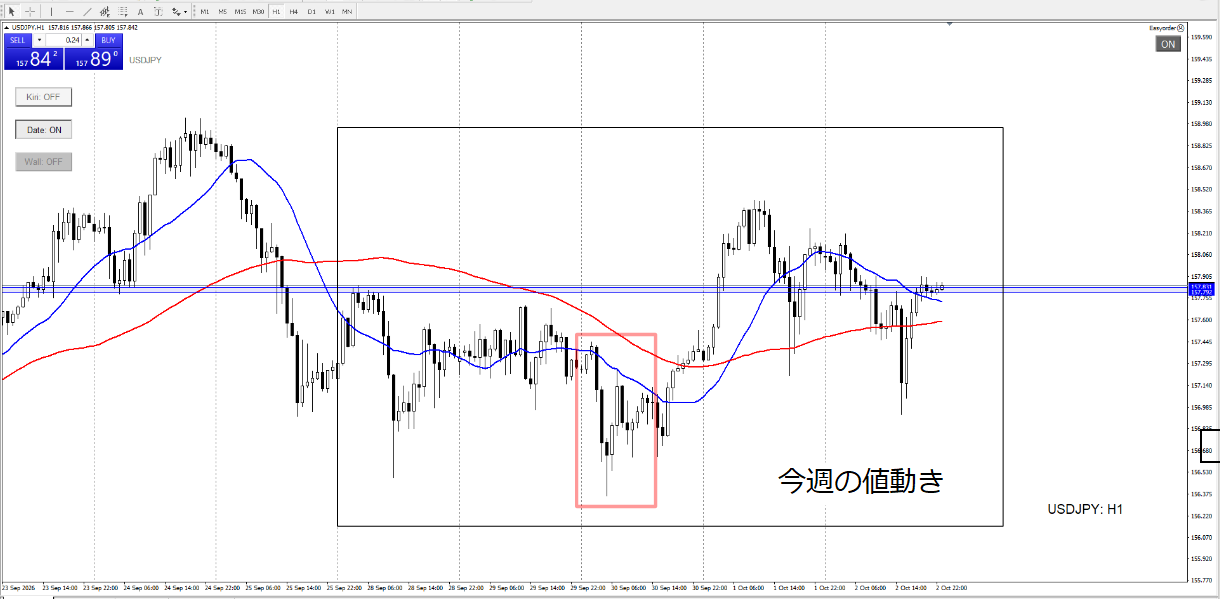Switch chart to M1 timeframe
Screen dimensions: 1220x599
(x=205, y=12)
